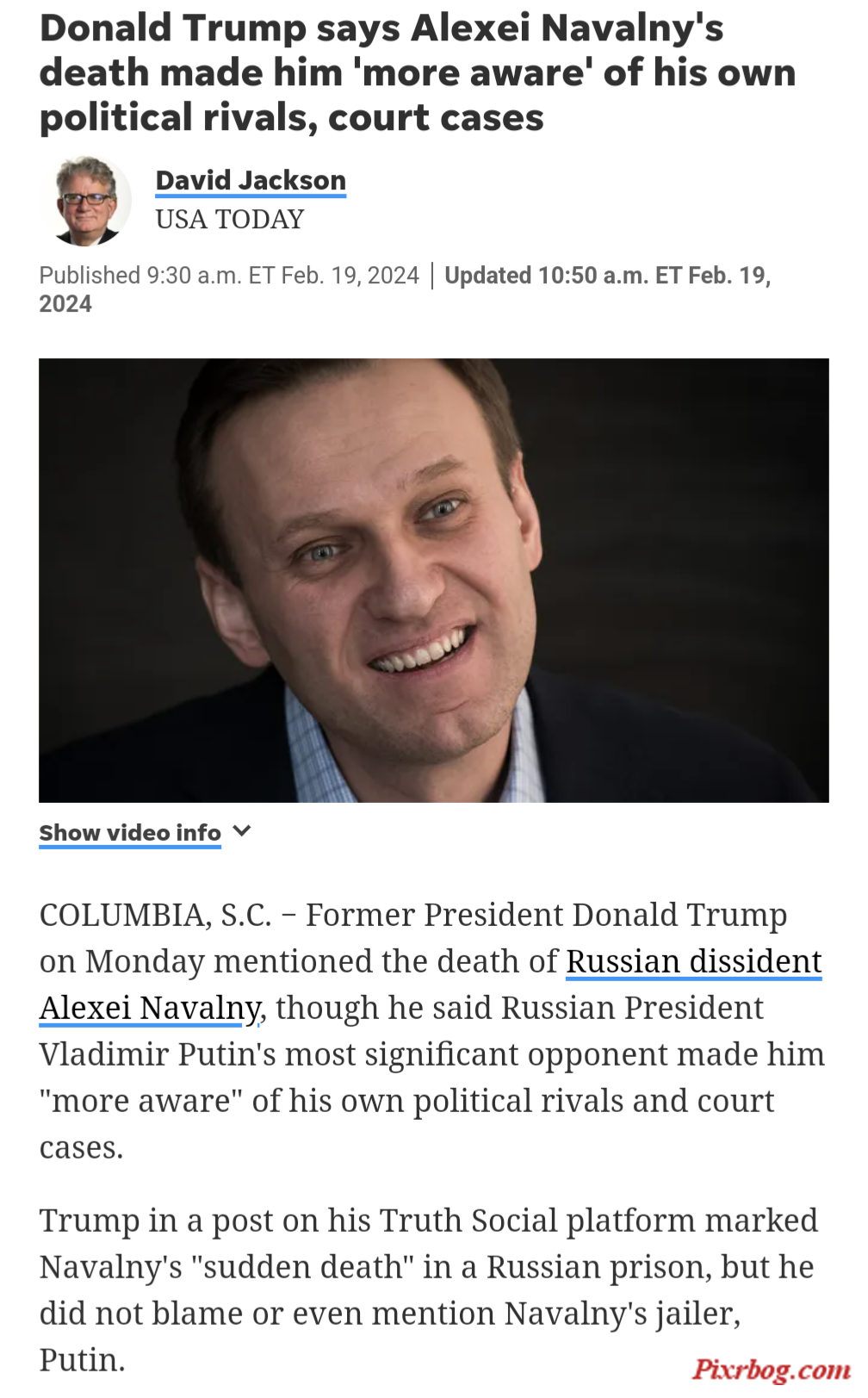Select the Published 9:30 a.m. timestamp

pos(229,276)
